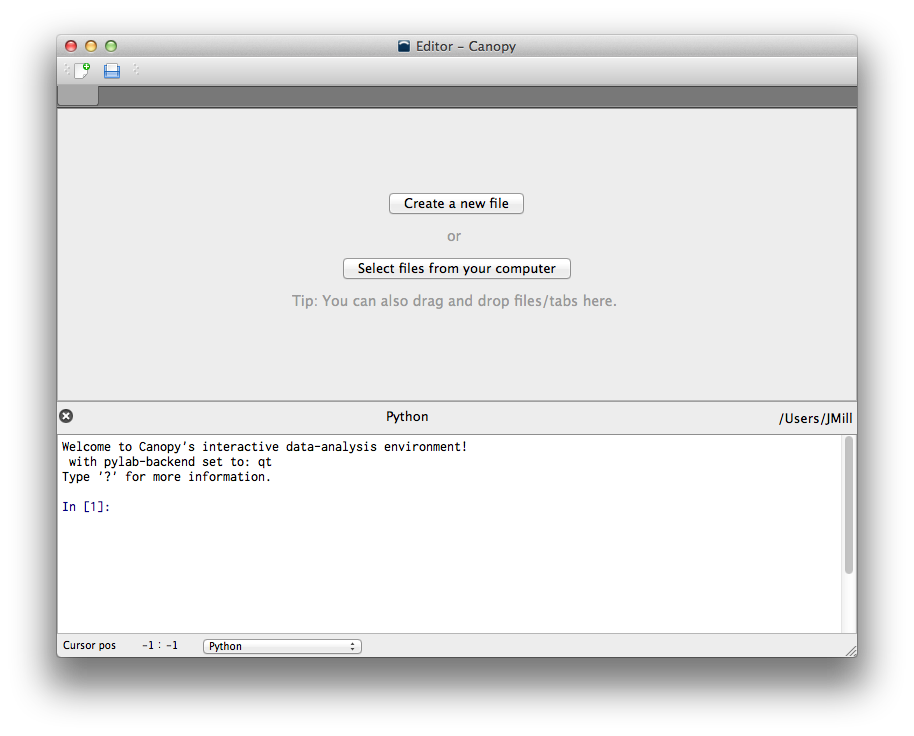Click the drag and drop tip text
This screenshot has height=736, width=914.
coord(454,301)
